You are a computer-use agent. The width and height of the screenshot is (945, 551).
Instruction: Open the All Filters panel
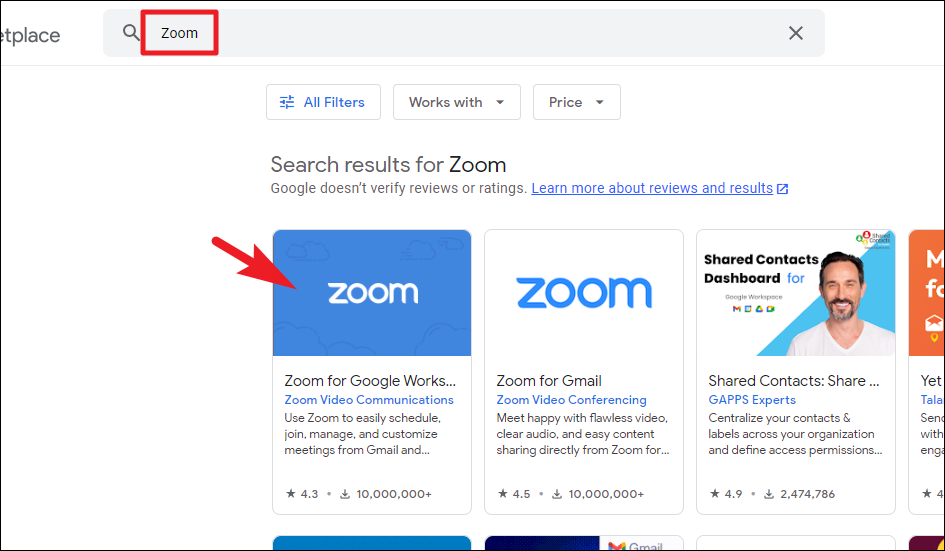click(x=323, y=102)
